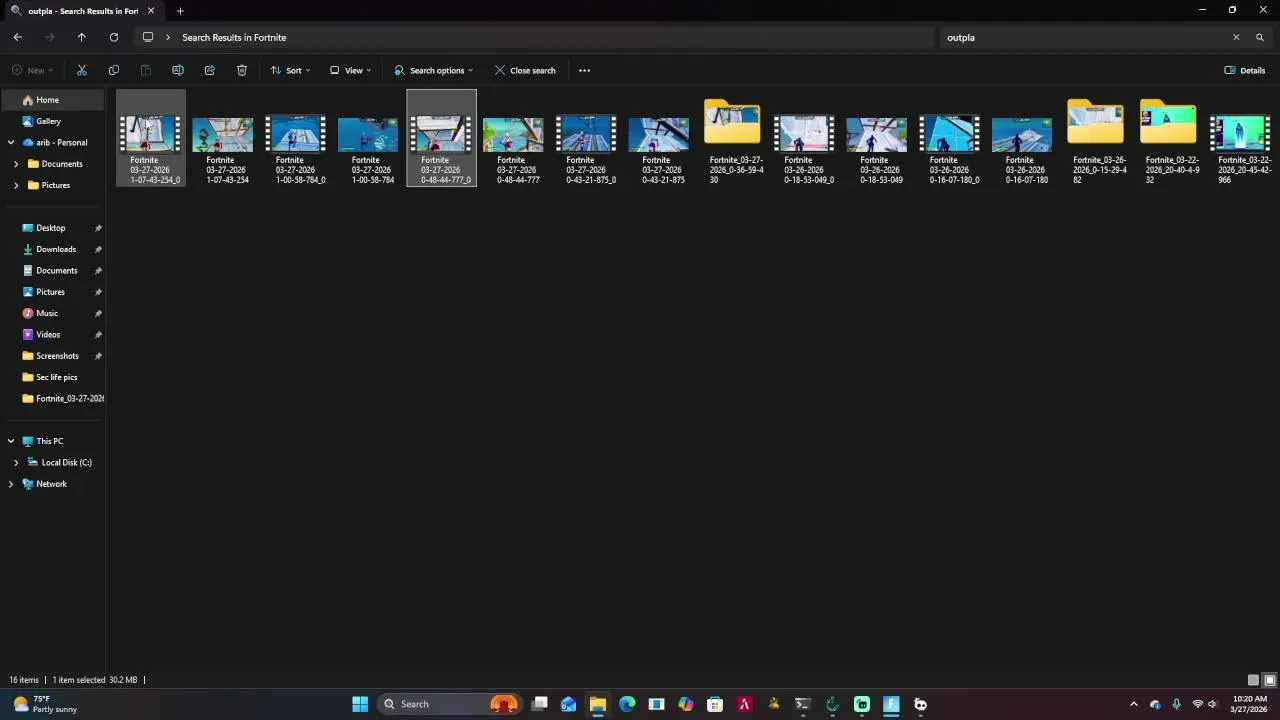The height and width of the screenshot is (720, 1280).
Task: Refresh the search results
Action: click(x=114, y=37)
